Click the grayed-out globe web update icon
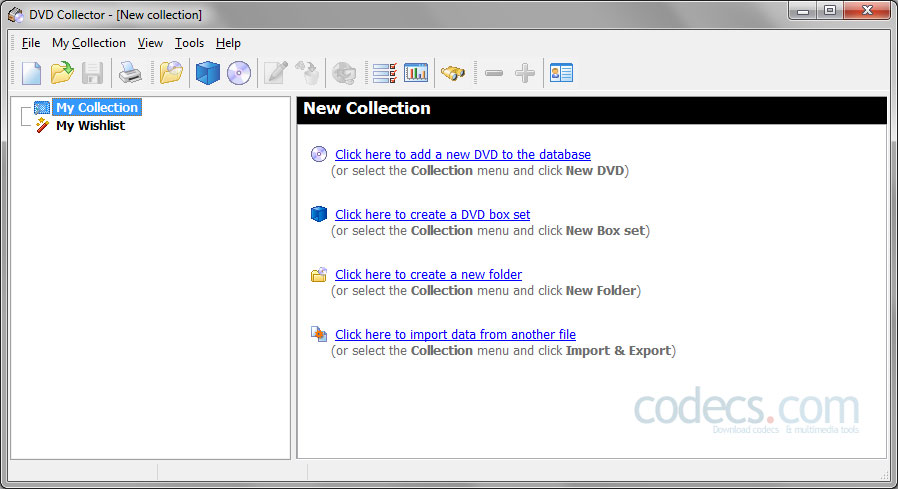Screen dimensions: 898x489 pyautogui.click(x=344, y=73)
